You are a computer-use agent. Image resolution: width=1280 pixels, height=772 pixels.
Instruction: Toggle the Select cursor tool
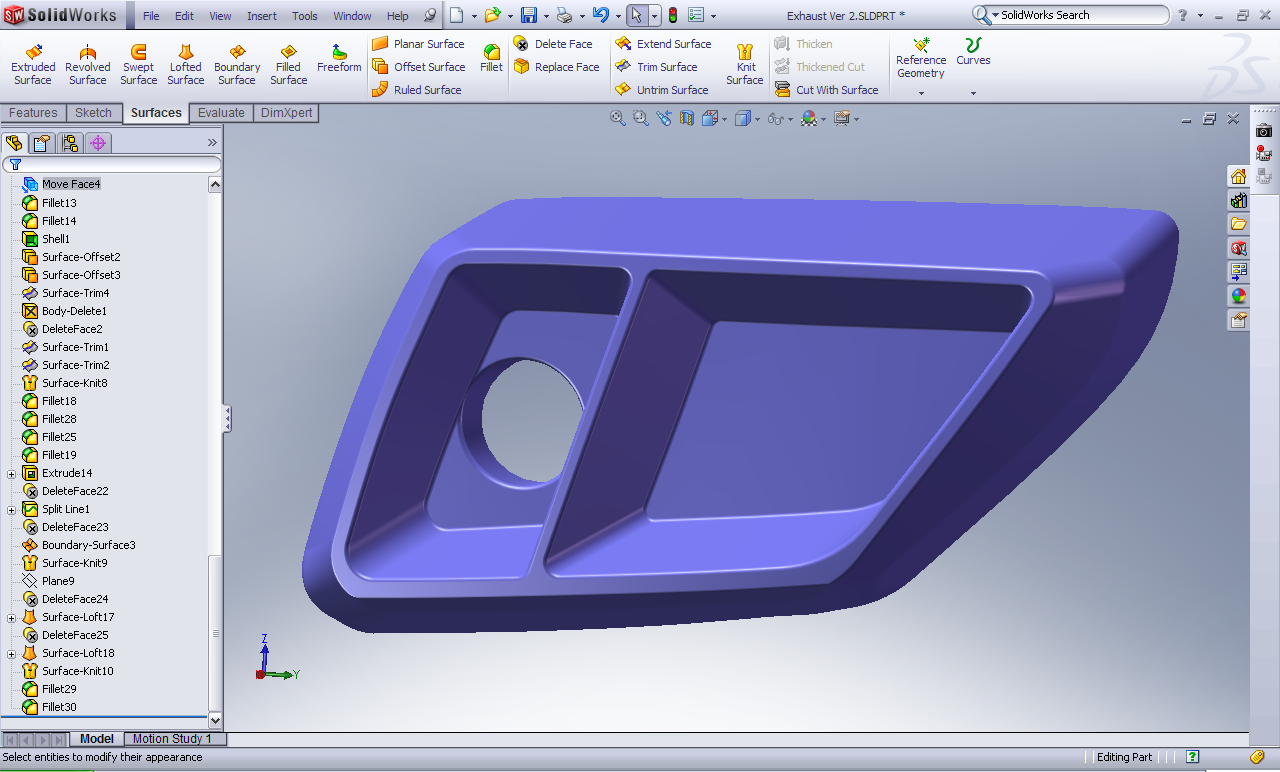click(636, 15)
